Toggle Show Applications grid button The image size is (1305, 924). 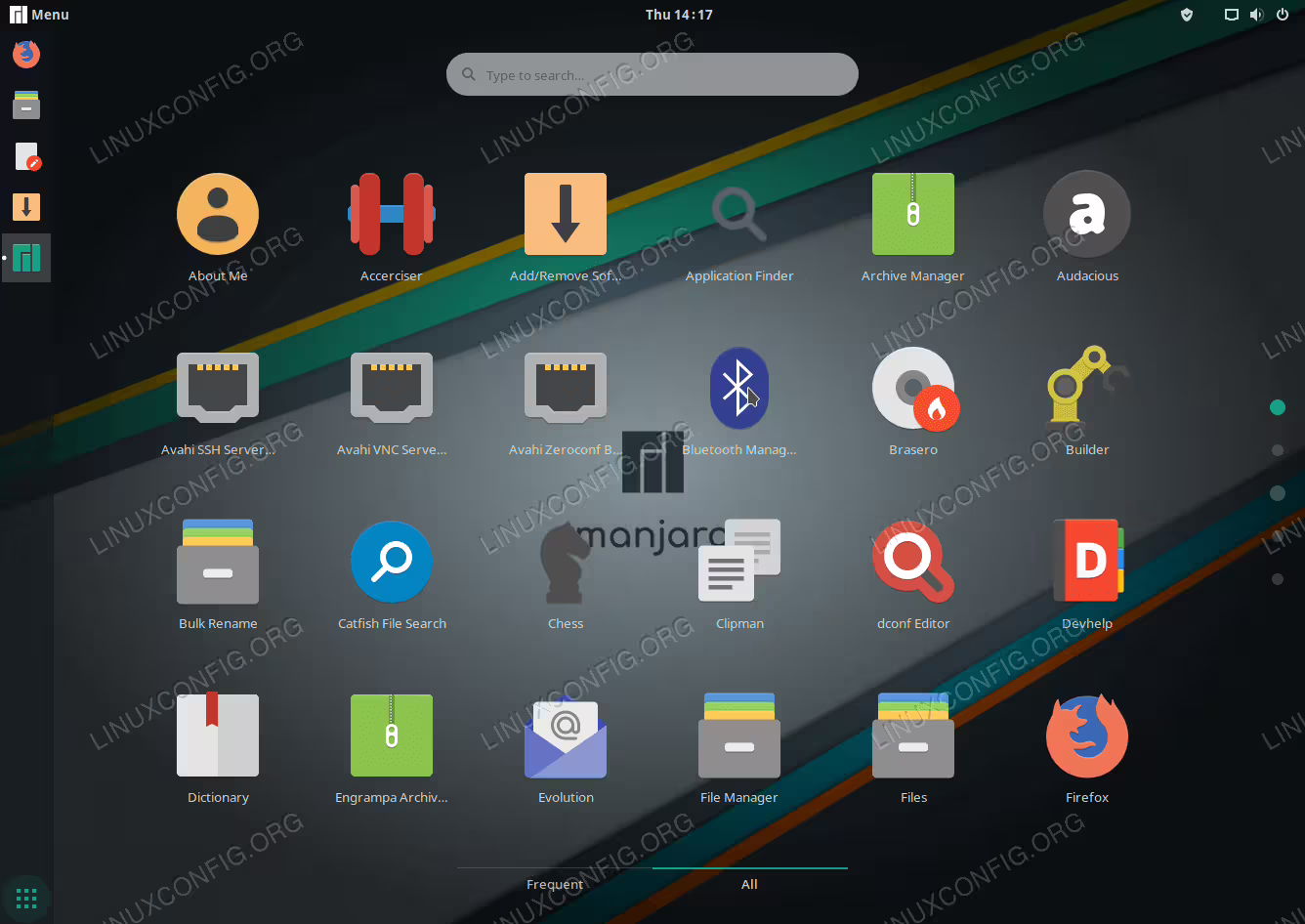point(26,898)
